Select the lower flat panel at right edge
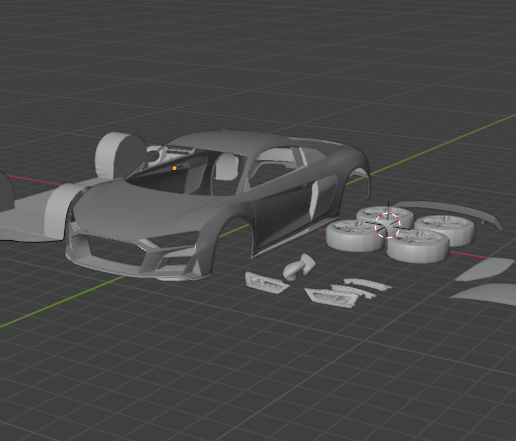The width and height of the screenshot is (516, 441). coord(486,294)
